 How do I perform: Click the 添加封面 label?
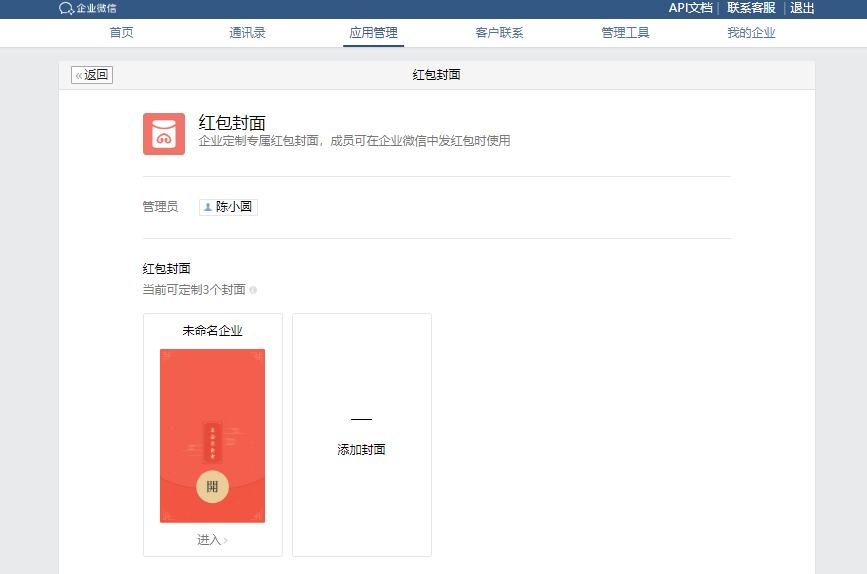pyautogui.click(x=361, y=450)
